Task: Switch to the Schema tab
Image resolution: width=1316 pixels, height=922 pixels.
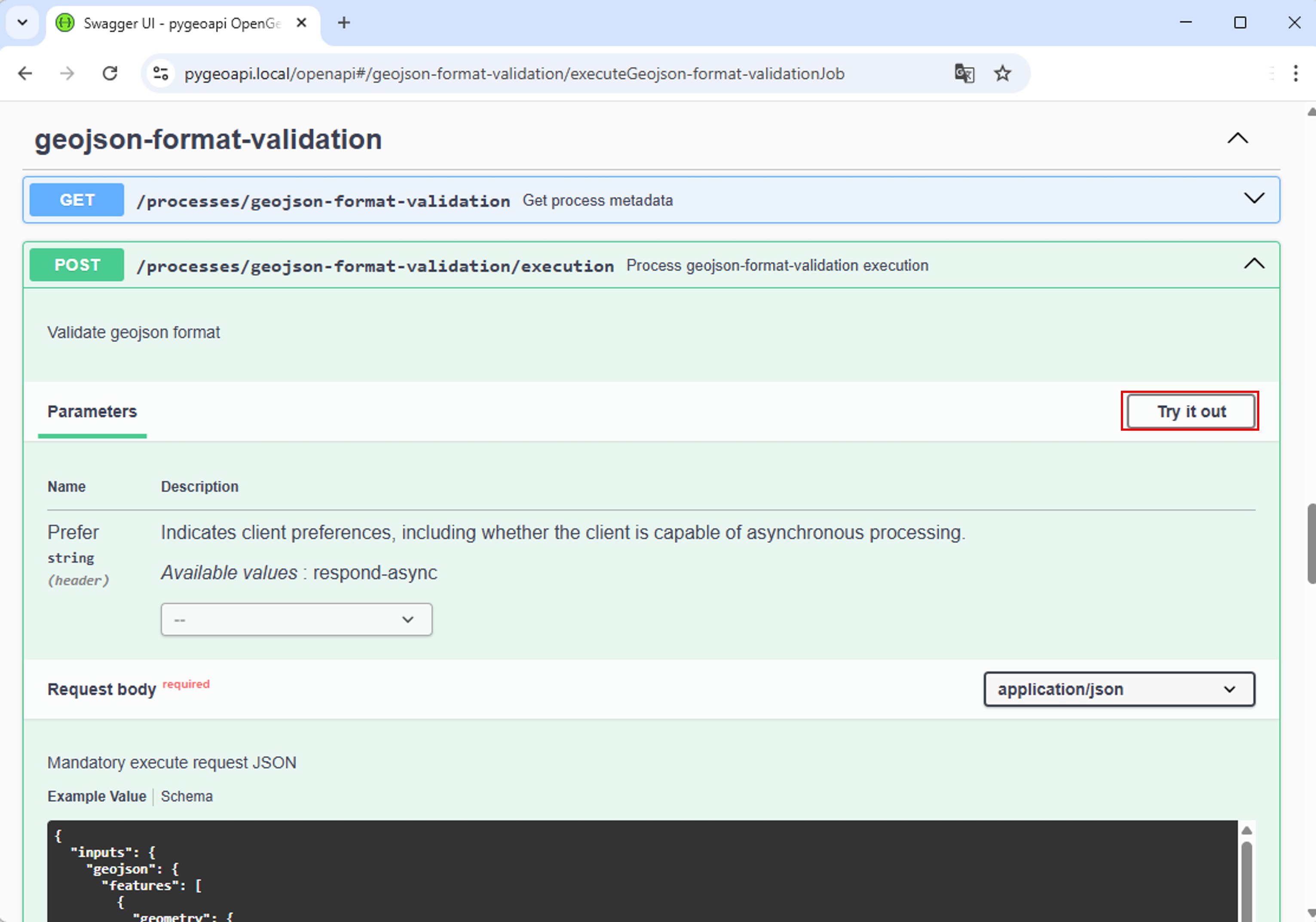Action: (187, 796)
